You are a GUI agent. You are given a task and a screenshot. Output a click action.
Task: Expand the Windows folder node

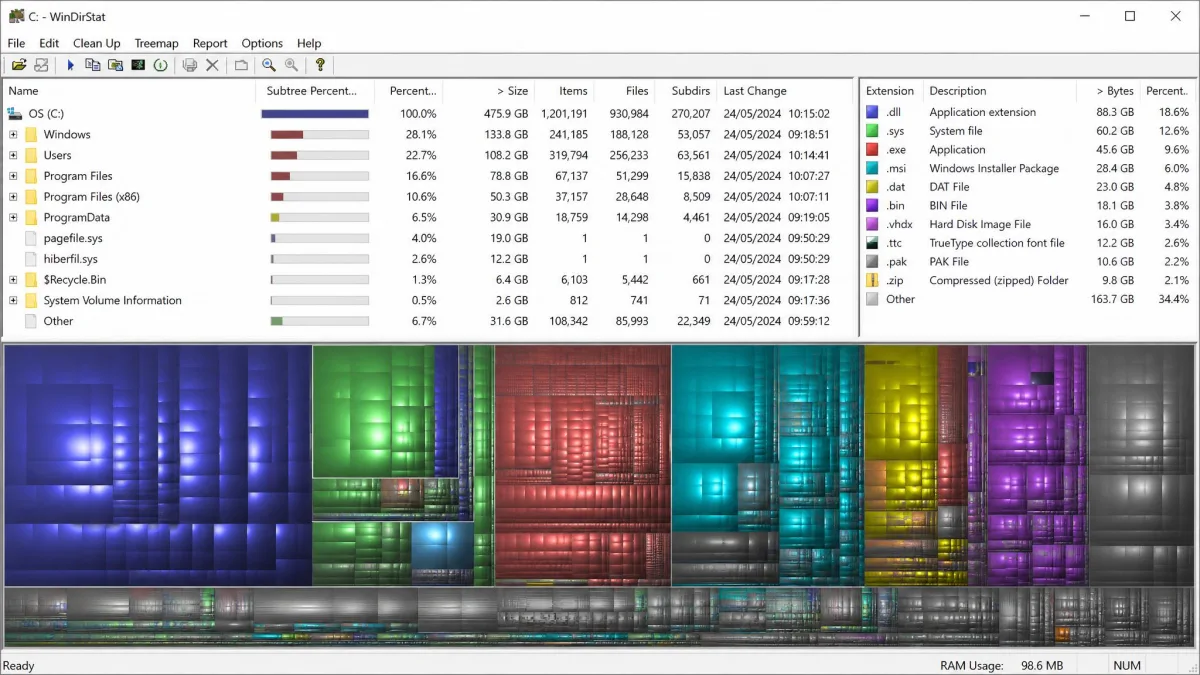point(13,134)
